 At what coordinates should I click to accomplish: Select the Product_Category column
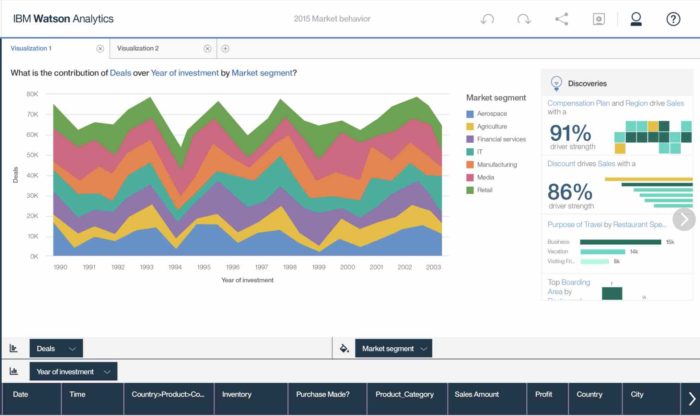[x=407, y=399]
